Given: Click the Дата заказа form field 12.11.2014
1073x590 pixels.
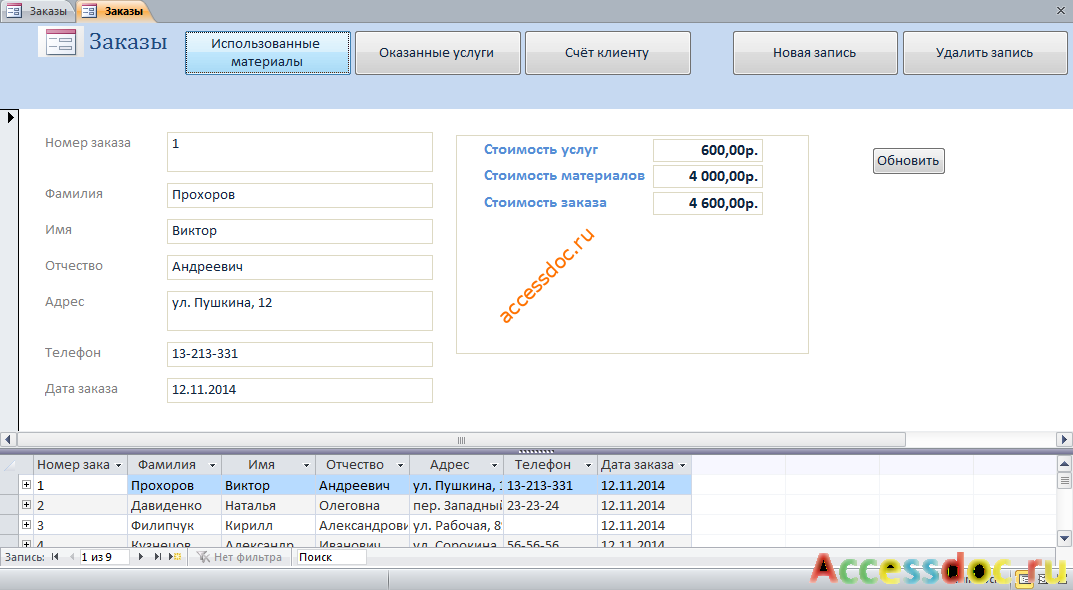Looking at the screenshot, I should (300, 390).
